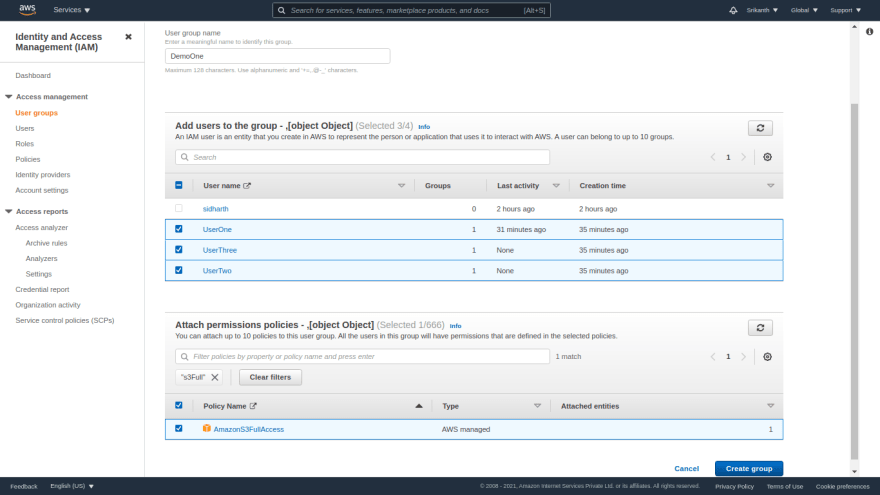Collapse the Access management section
Viewport: 880px width, 495px height.
[8, 97]
